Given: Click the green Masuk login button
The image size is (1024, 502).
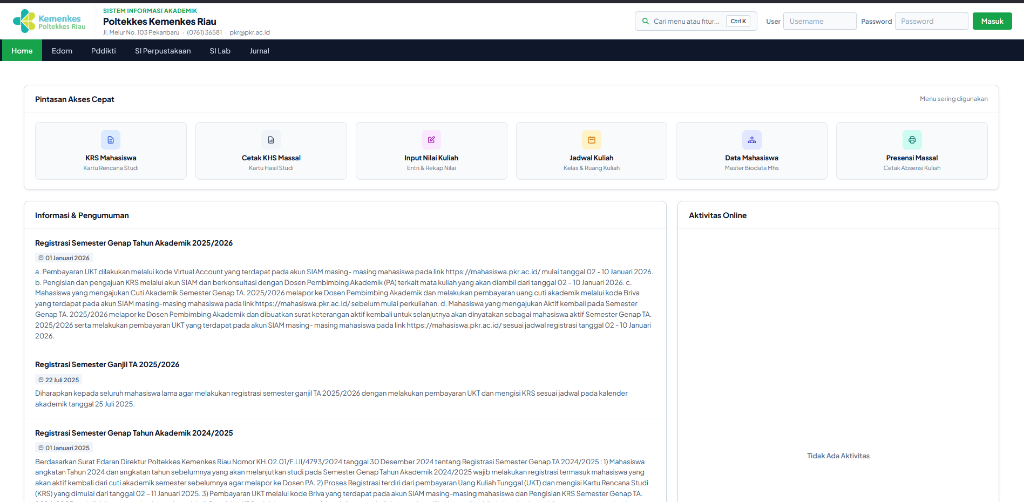Looking at the screenshot, I should [992, 21].
